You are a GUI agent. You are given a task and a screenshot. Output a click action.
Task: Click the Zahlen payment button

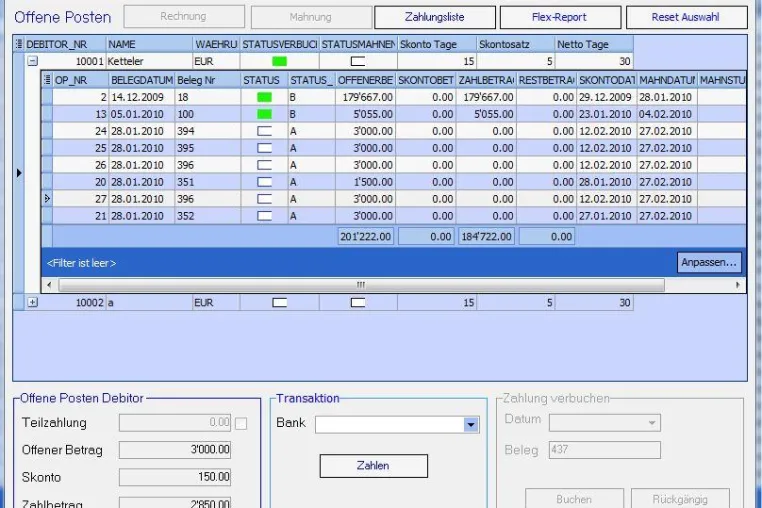coord(373,466)
